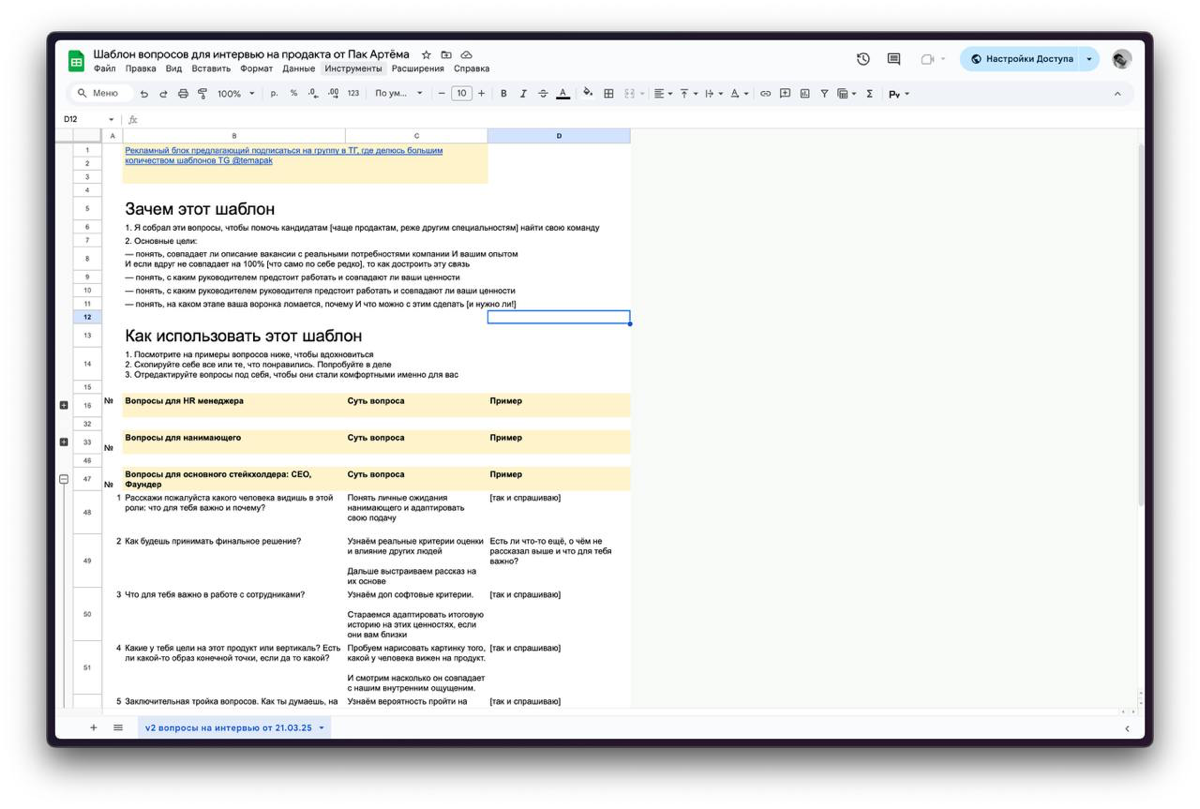This screenshot has height=809, width=1200.
Task: Hide the menus with the collapse chevron
Action: [1117, 94]
